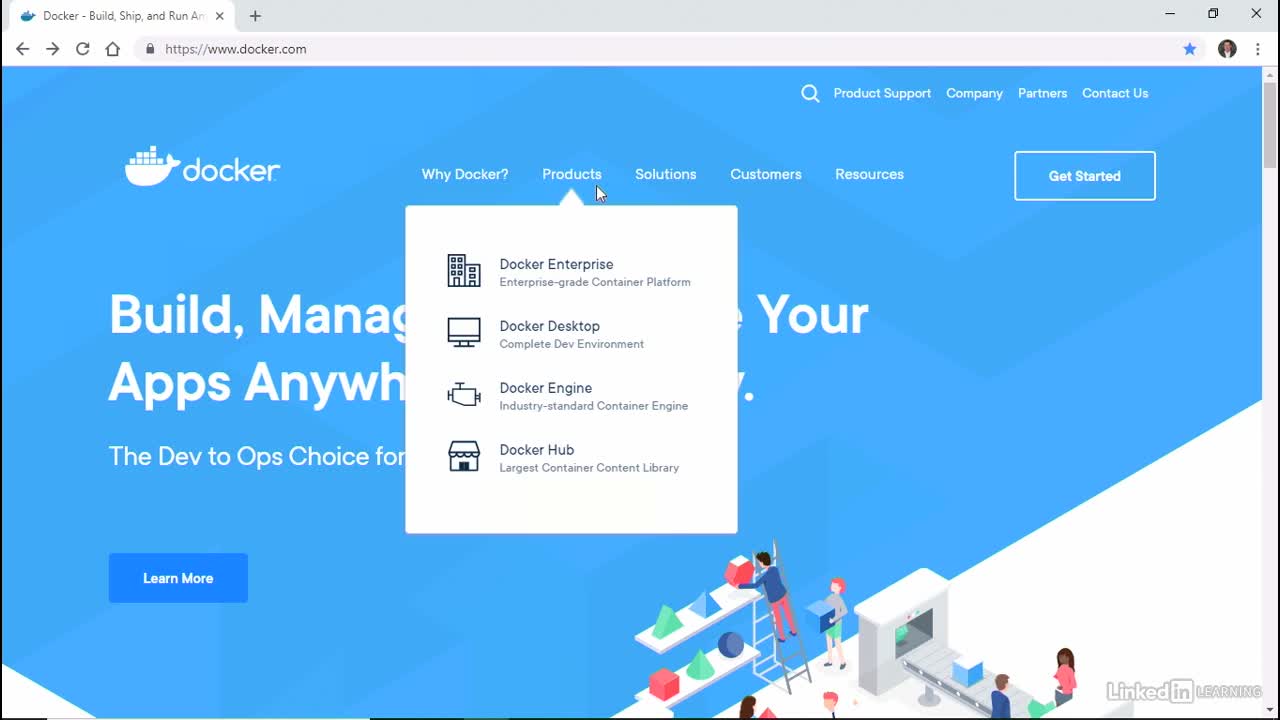Open the Contact Us link
Screen dimensions: 1280x720
coord(1115,93)
